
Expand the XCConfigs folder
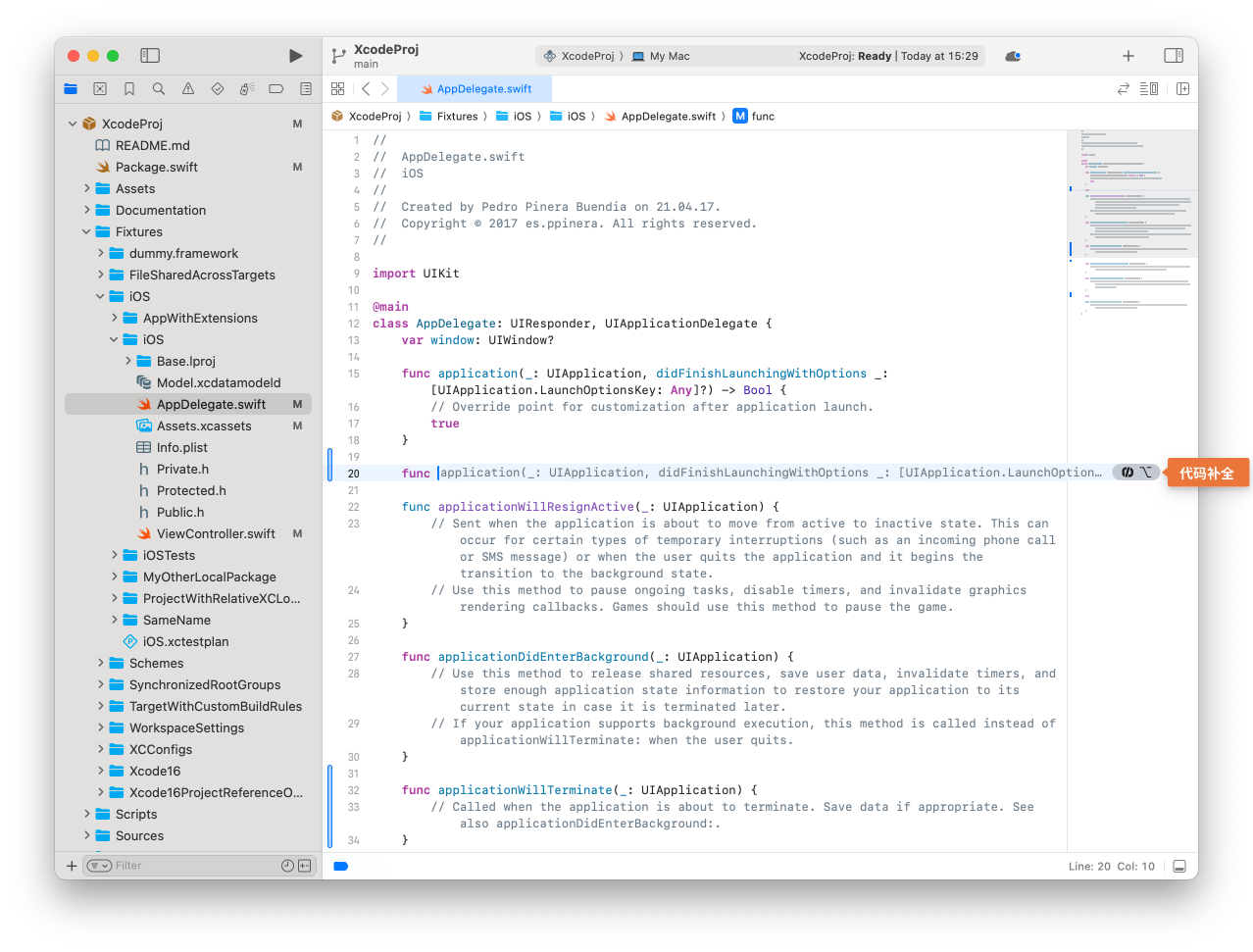(x=100, y=749)
